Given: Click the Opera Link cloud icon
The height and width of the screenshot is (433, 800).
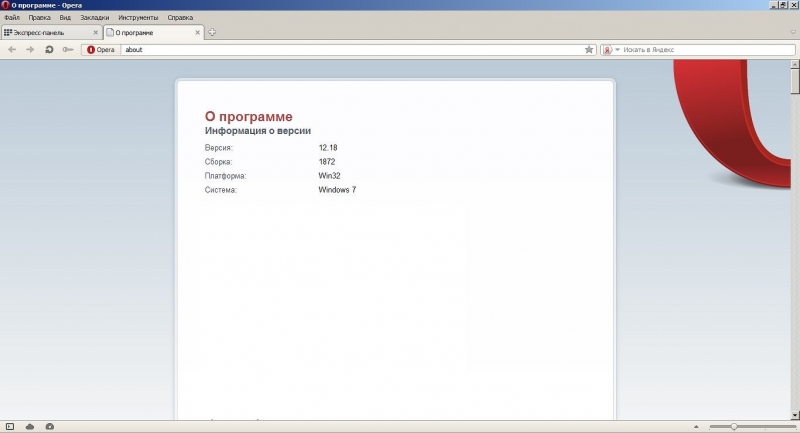Looking at the screenshot, I should (30, 426).
